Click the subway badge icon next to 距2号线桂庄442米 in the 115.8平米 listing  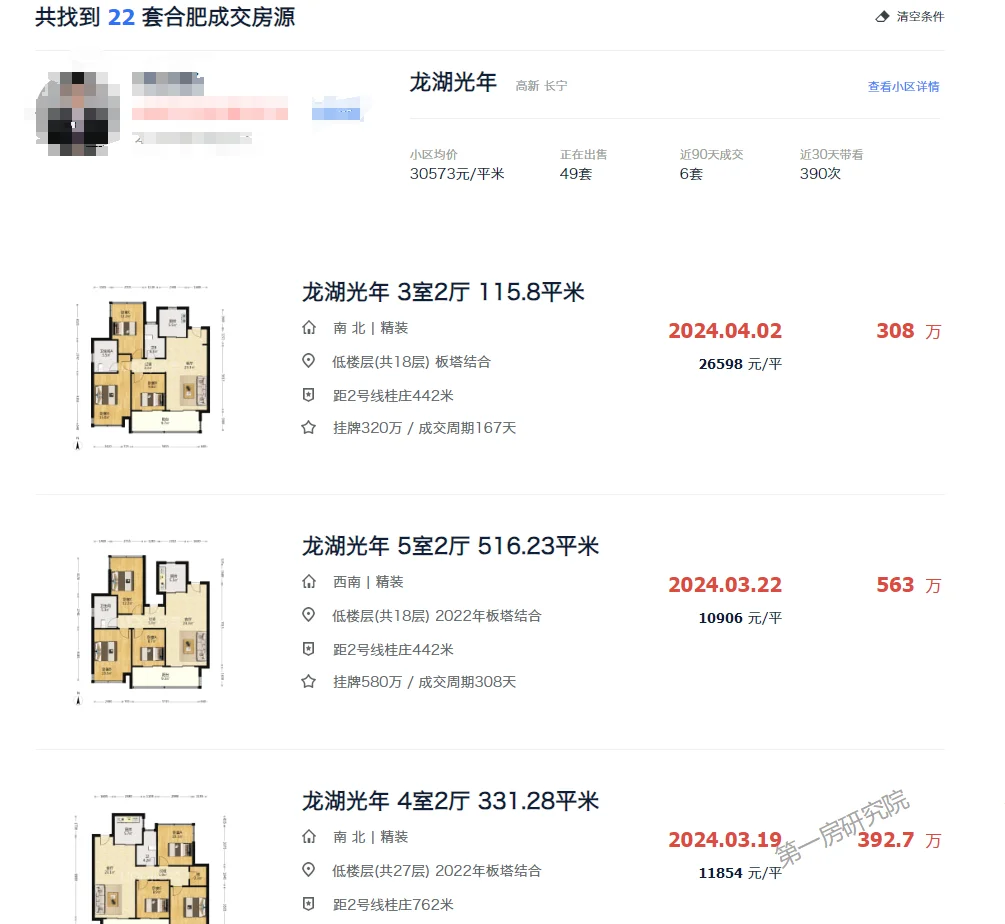point(308,395)
